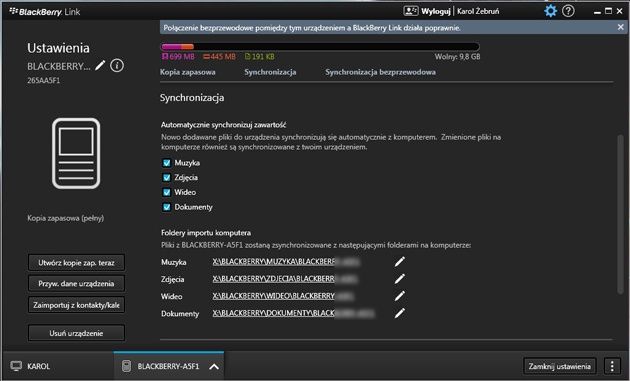Click the vertical scrollbar in settings panel
This screenshot has width=630, height=381.
(x=621, y=215)
